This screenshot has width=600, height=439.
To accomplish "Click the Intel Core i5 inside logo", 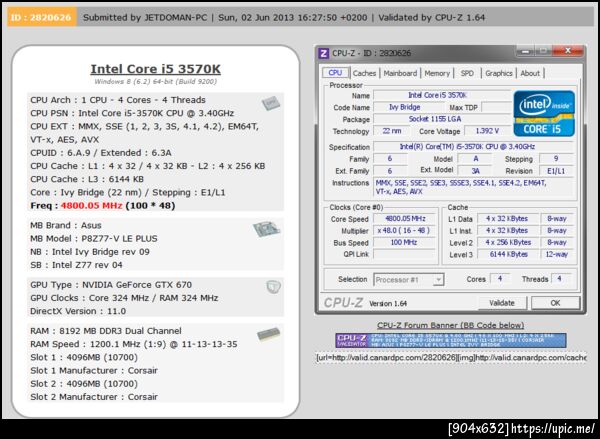I will [544, 113].
